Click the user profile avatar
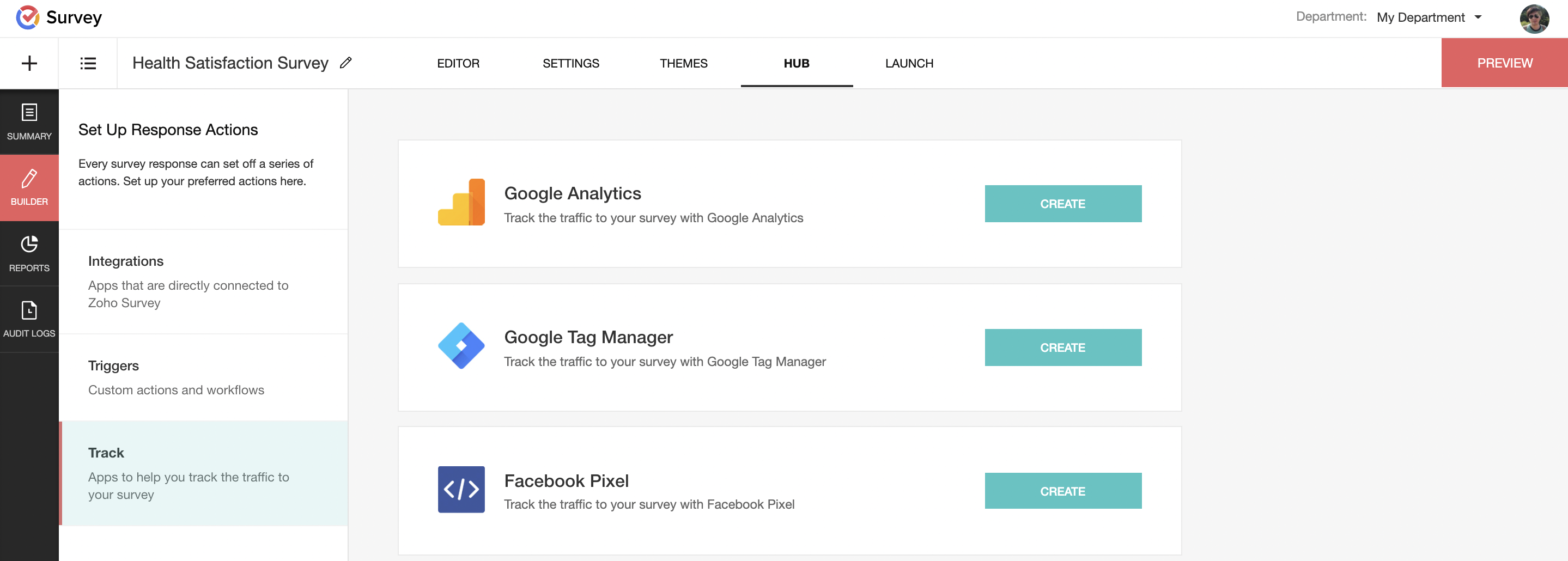Image resolution: width=1568 pixels, height=561 pixels. tap(1533, 19)
